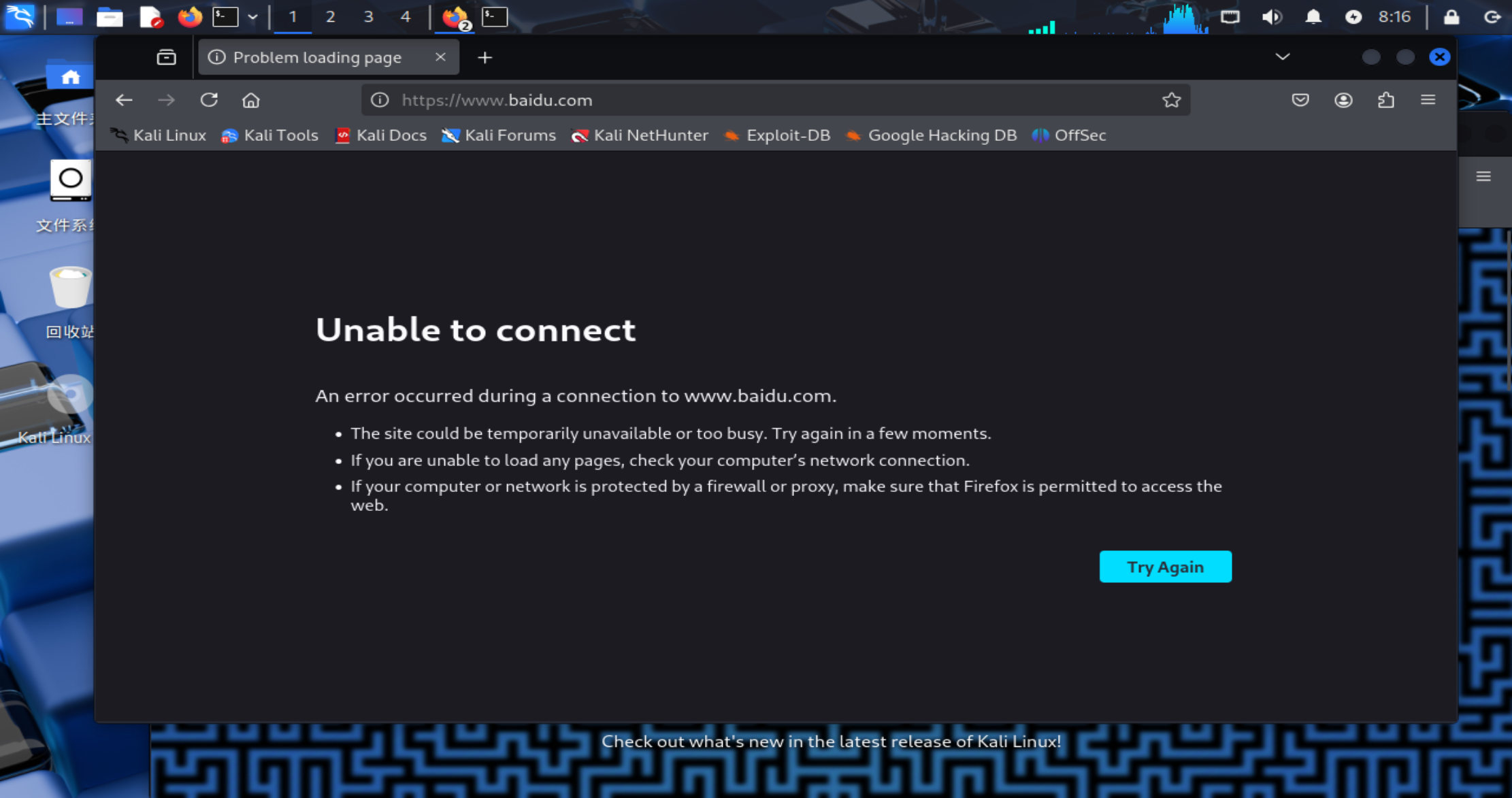Open Kali Forums bookmark
The height and width of the screenshot is (798, 1512).
[x=499, y=135]
